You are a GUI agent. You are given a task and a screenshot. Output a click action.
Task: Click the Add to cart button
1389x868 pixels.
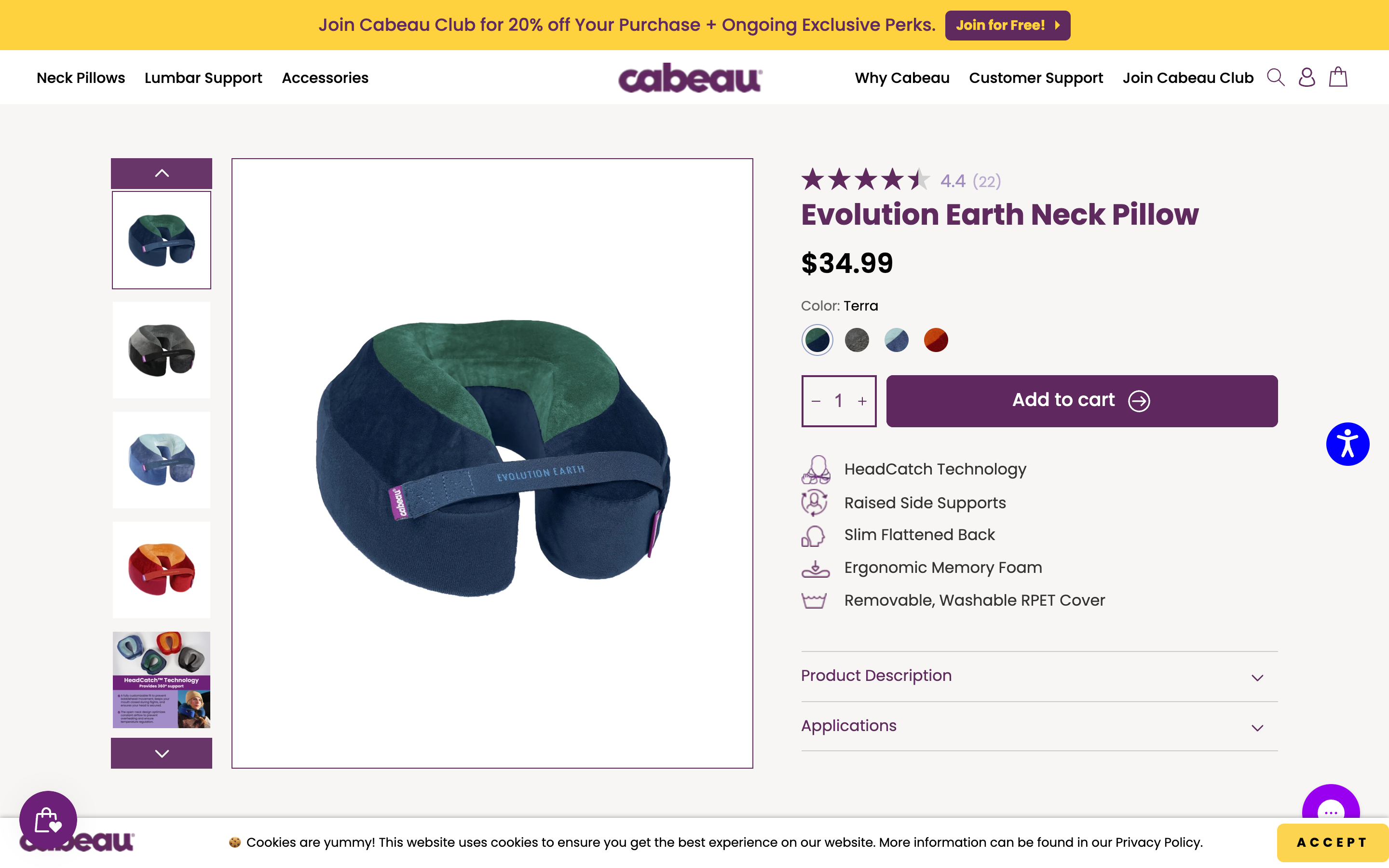(x=1081, y=401)
